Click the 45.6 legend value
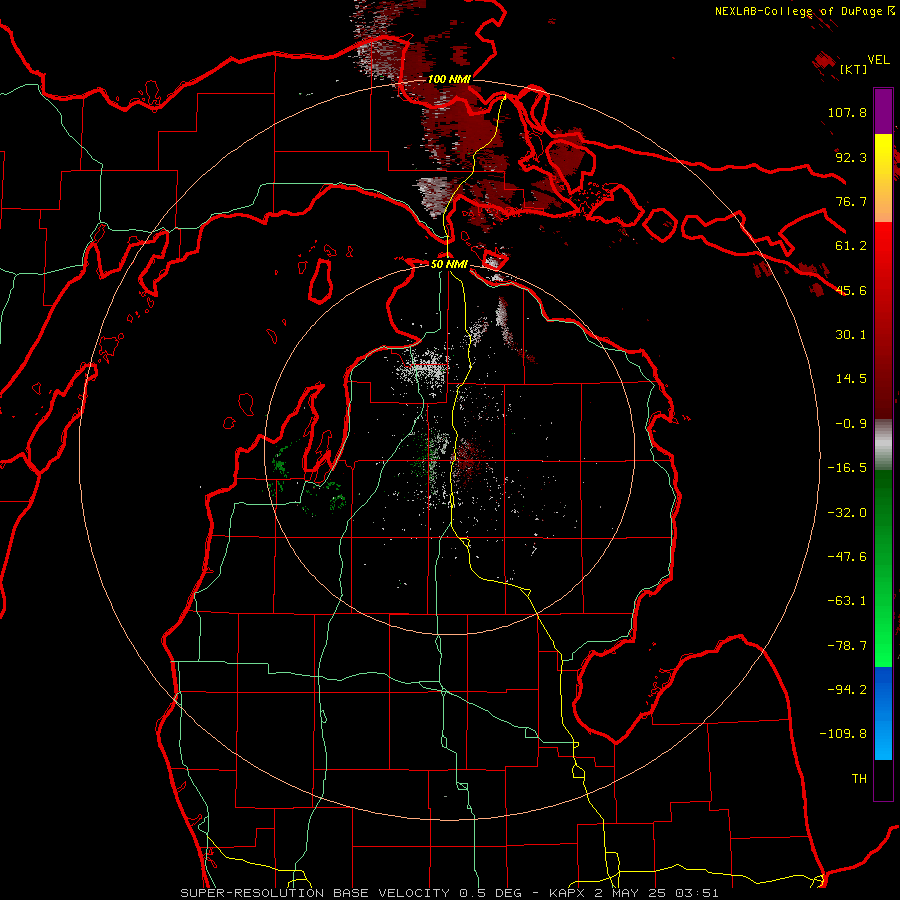The height and width of the screenshot is (900, 900). (851, 290)
